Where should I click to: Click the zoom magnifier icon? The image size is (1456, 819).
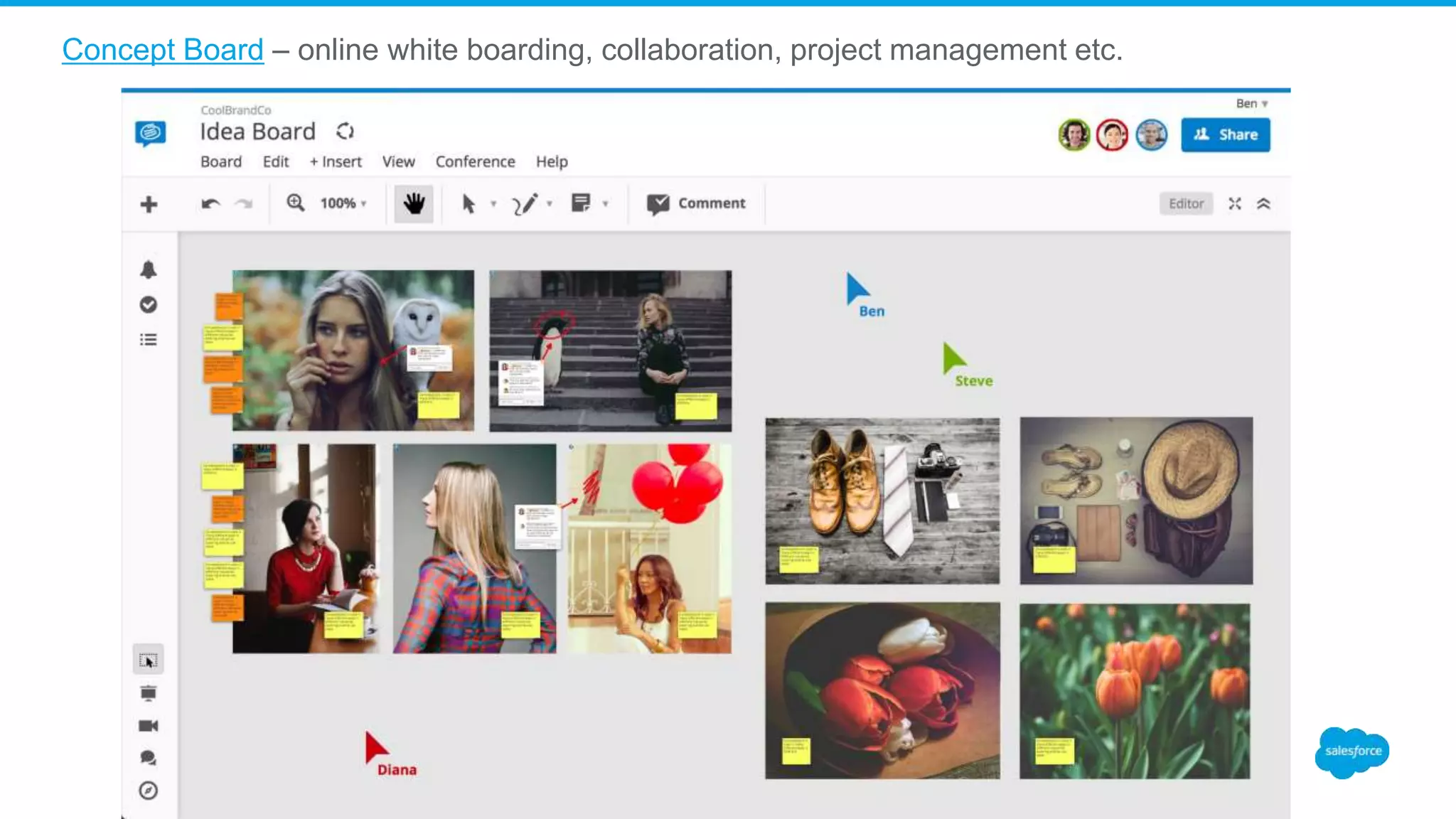[x=296, y=203]
